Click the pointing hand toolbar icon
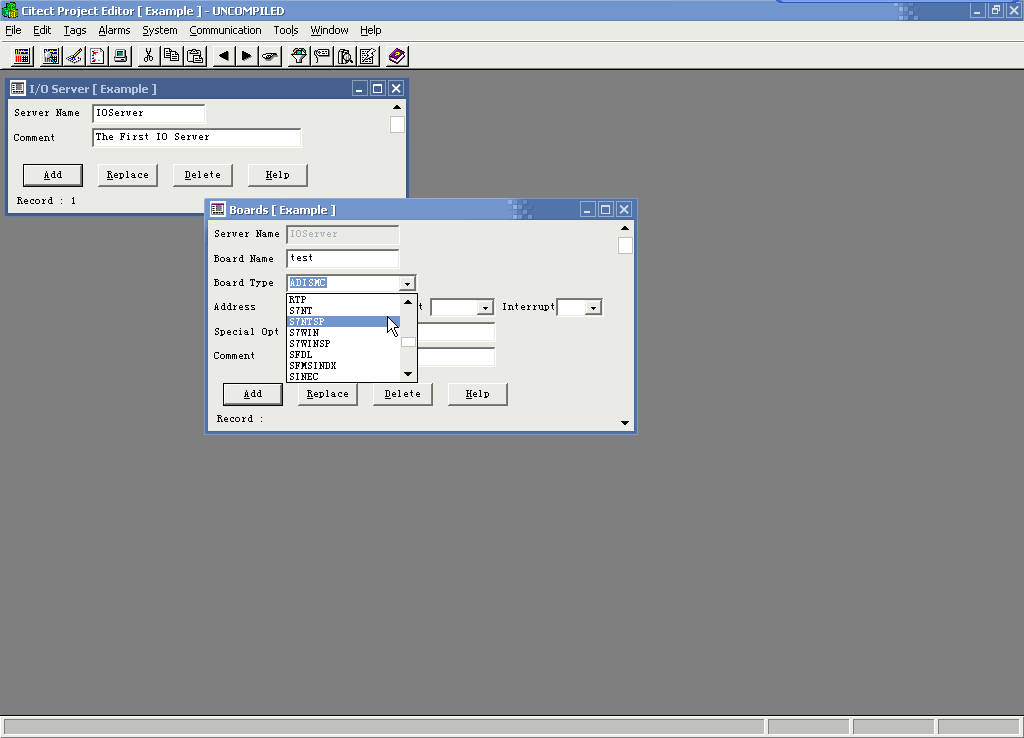Image resolution: width=1024 pixels, height=738 pixels. point(270,56)
